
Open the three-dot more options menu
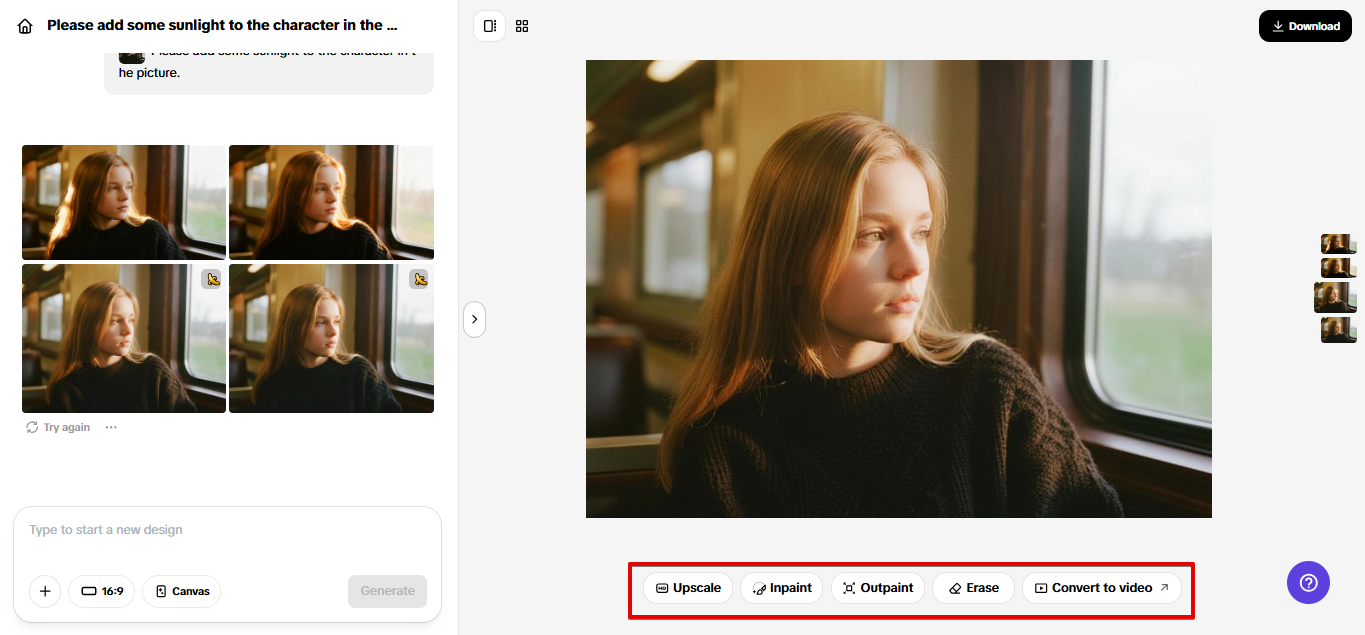pyautogui.click(x=111, y=427)
